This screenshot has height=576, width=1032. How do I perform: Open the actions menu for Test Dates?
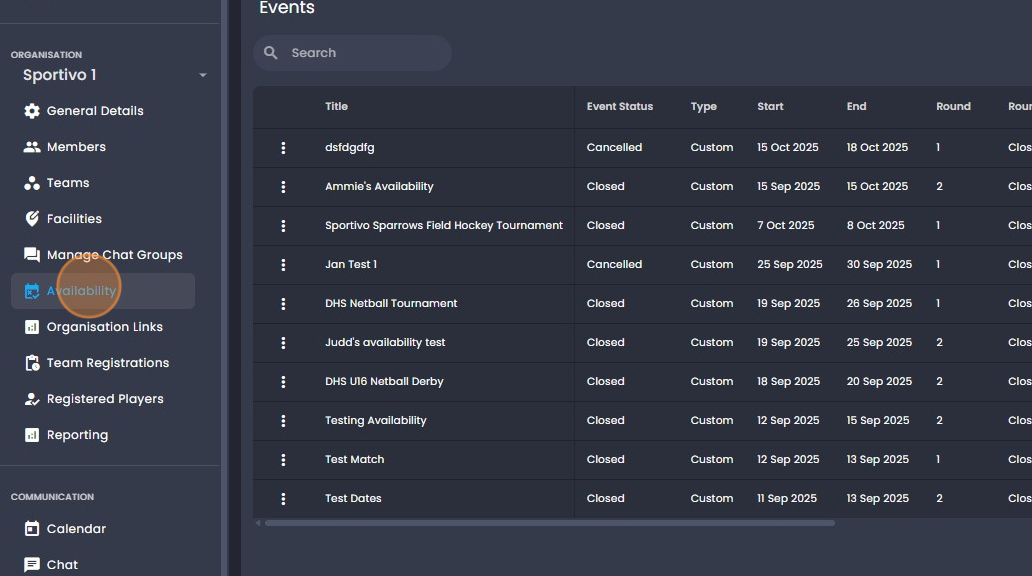coord(283,499)
